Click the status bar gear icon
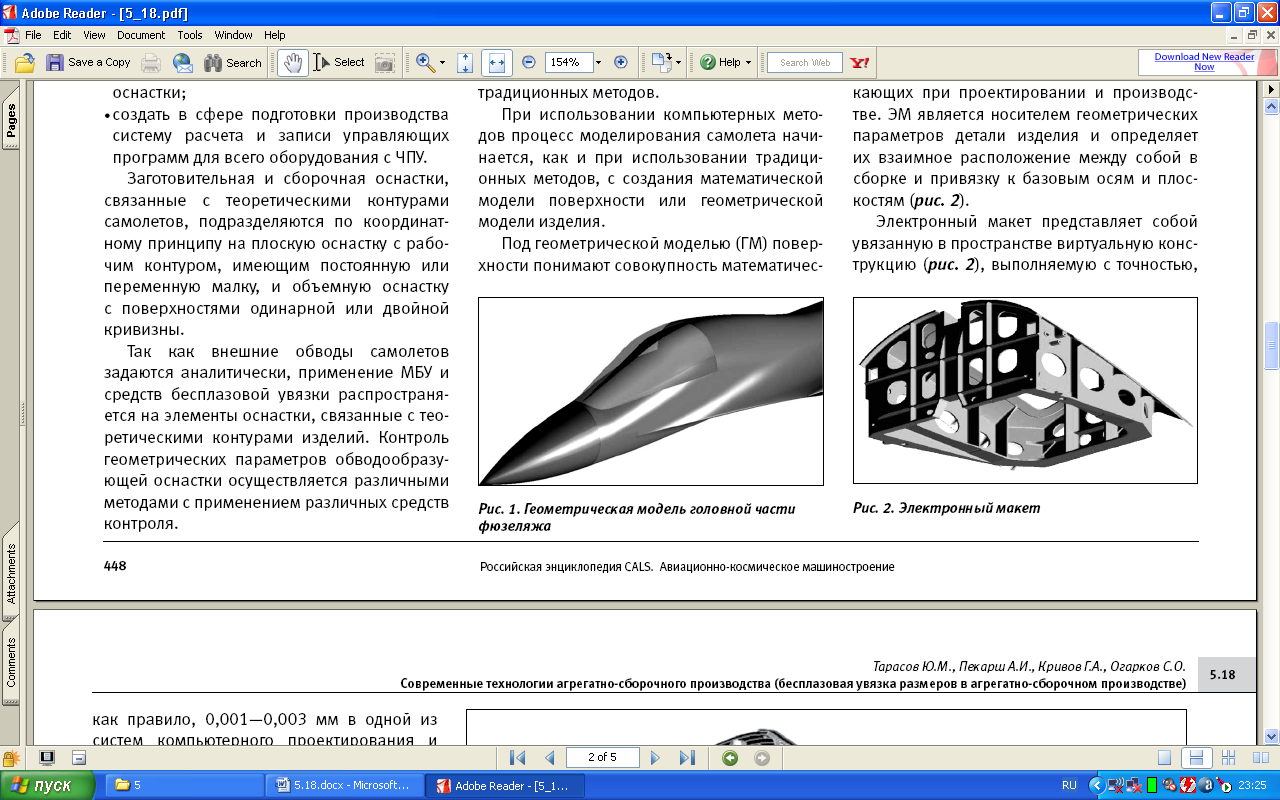 coord(11,758)
